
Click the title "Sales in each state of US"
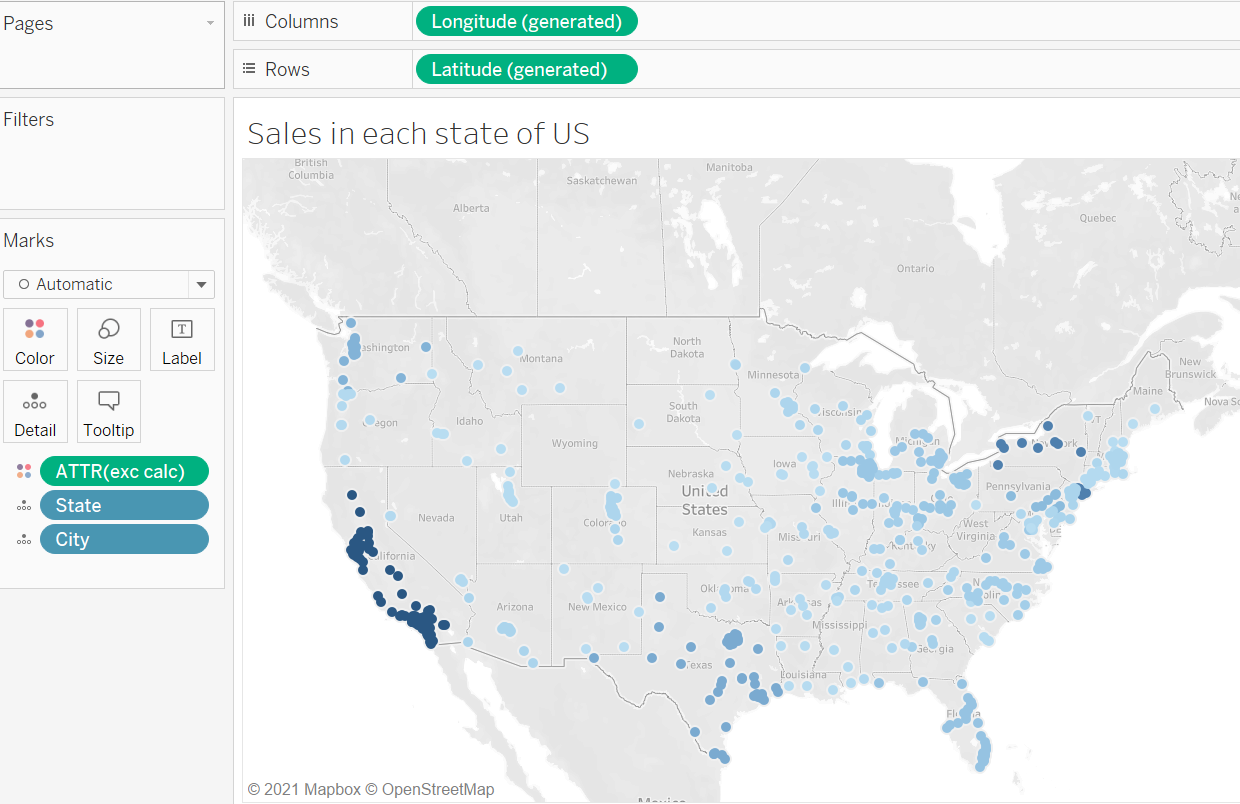[x=418, y=133]
